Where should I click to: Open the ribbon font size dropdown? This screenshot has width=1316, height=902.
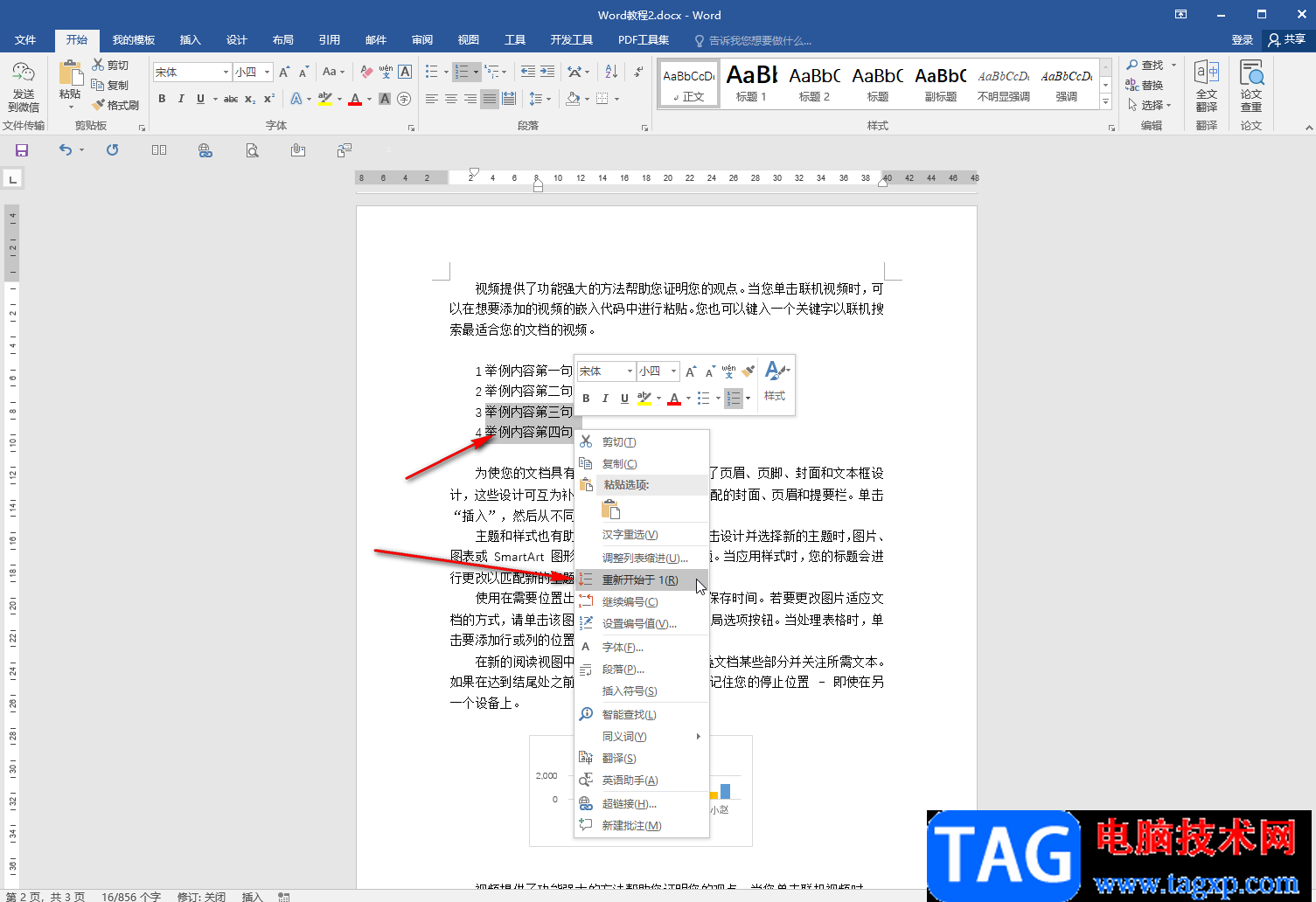tap(268, 73)
